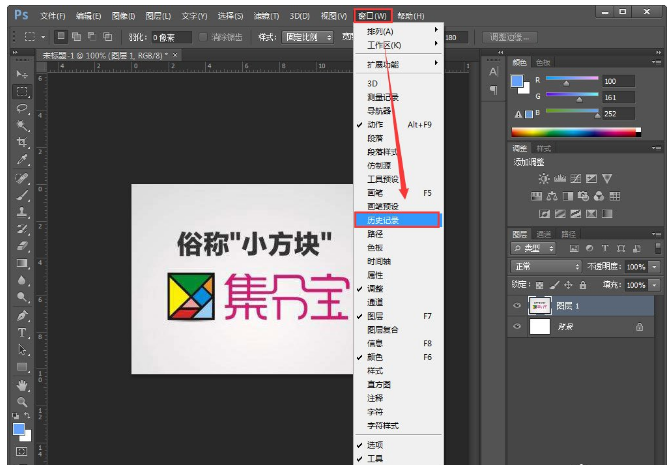The image size is (670, 465).
Task: Open the layer opacity 100% dropdown arrow
Action: click(x=654, y=267)
